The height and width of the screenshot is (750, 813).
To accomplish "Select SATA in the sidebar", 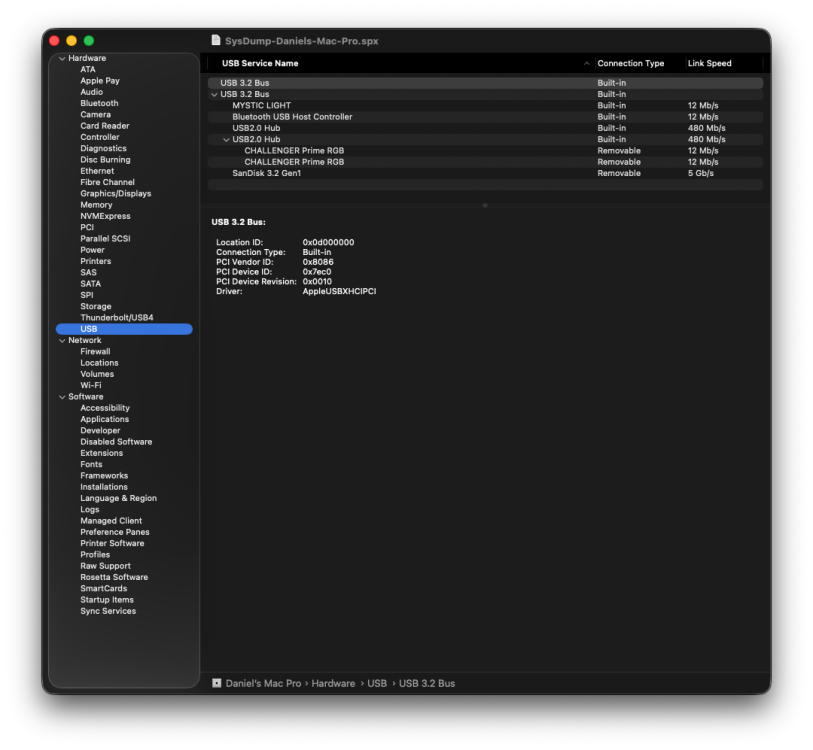I will point(90,284).
